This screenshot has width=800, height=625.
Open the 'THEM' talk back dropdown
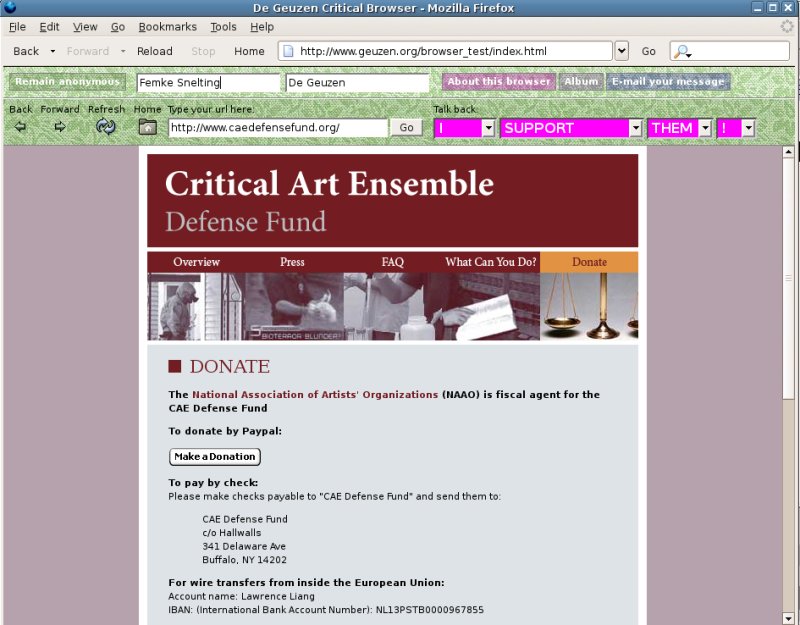pyautogui.click(x=705, y=128)
